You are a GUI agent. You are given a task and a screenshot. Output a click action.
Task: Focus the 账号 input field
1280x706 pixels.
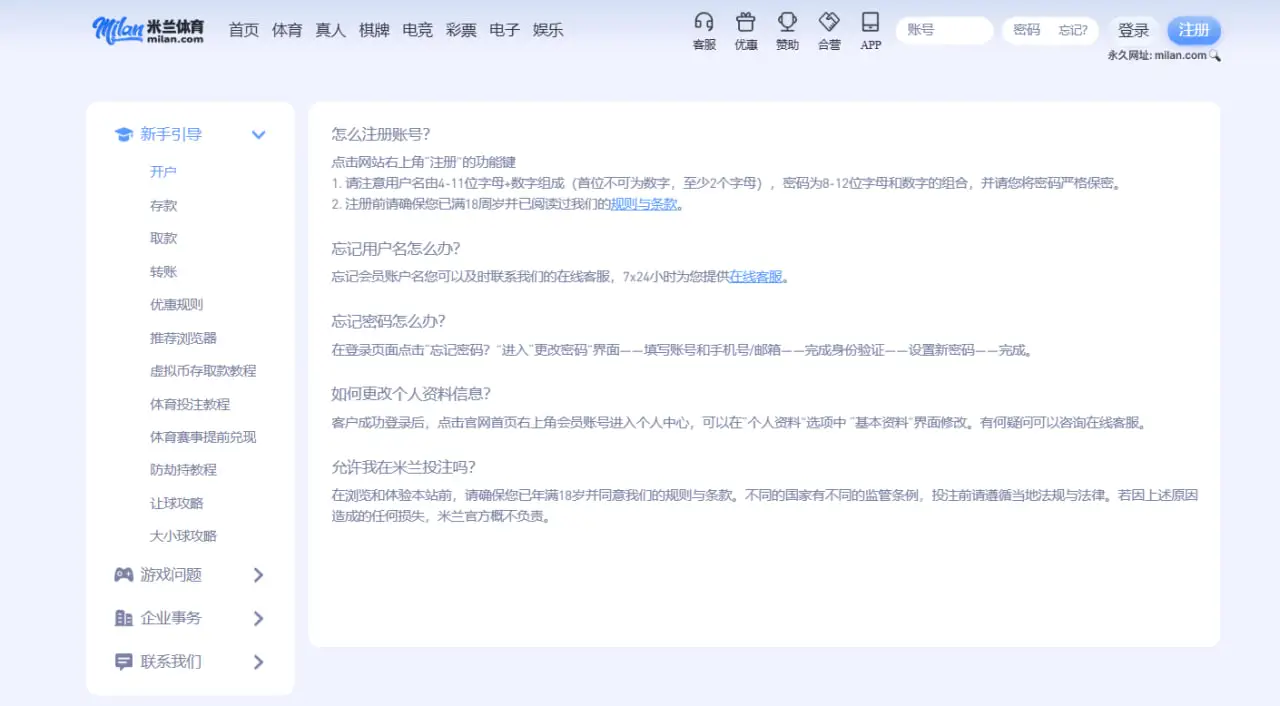[x=944, y=30]
